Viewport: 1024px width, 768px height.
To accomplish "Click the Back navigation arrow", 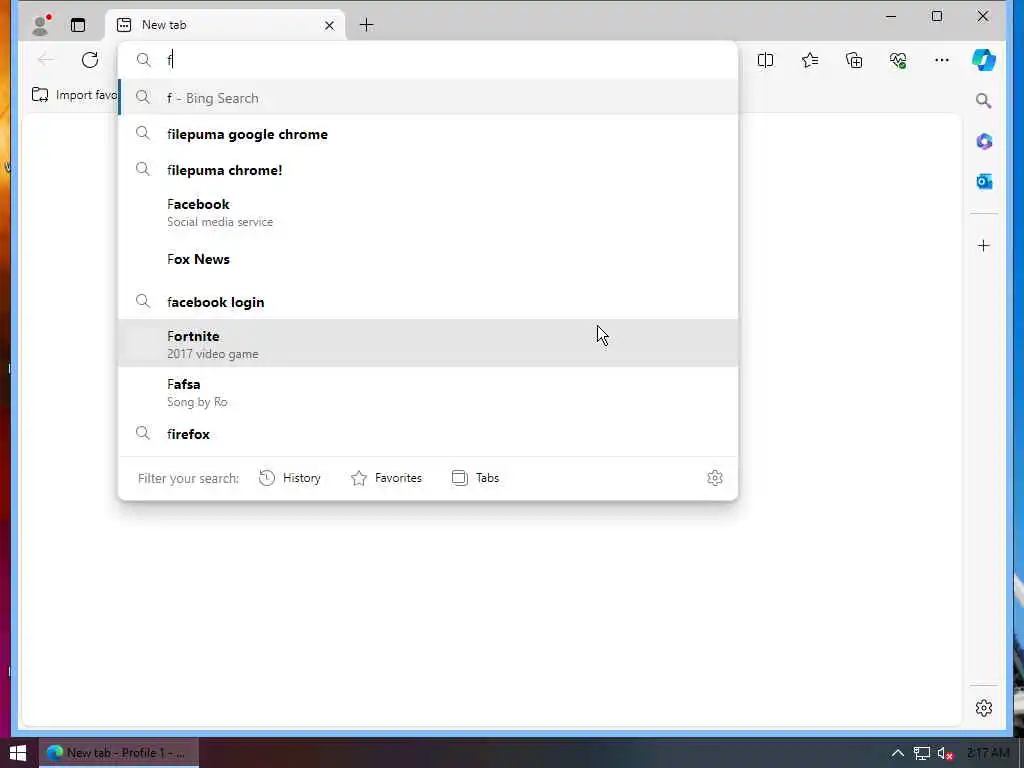I will pos(46,60).
